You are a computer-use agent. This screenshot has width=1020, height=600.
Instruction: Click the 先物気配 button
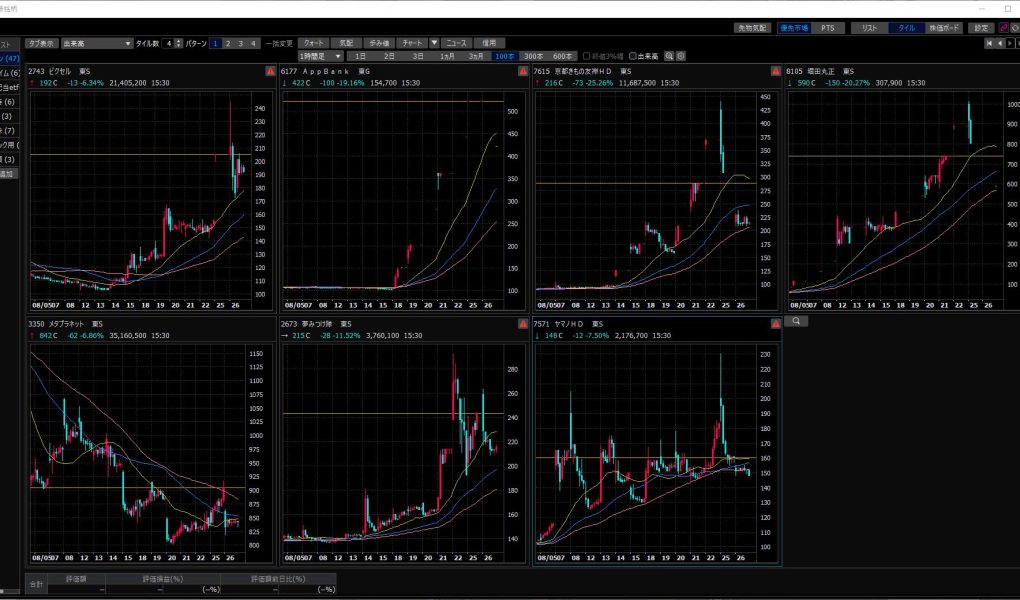click(x=752, y=28)
